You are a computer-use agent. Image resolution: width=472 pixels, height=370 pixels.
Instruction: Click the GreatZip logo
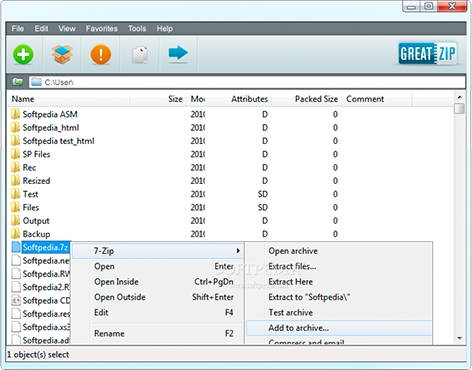pos(428,53)
